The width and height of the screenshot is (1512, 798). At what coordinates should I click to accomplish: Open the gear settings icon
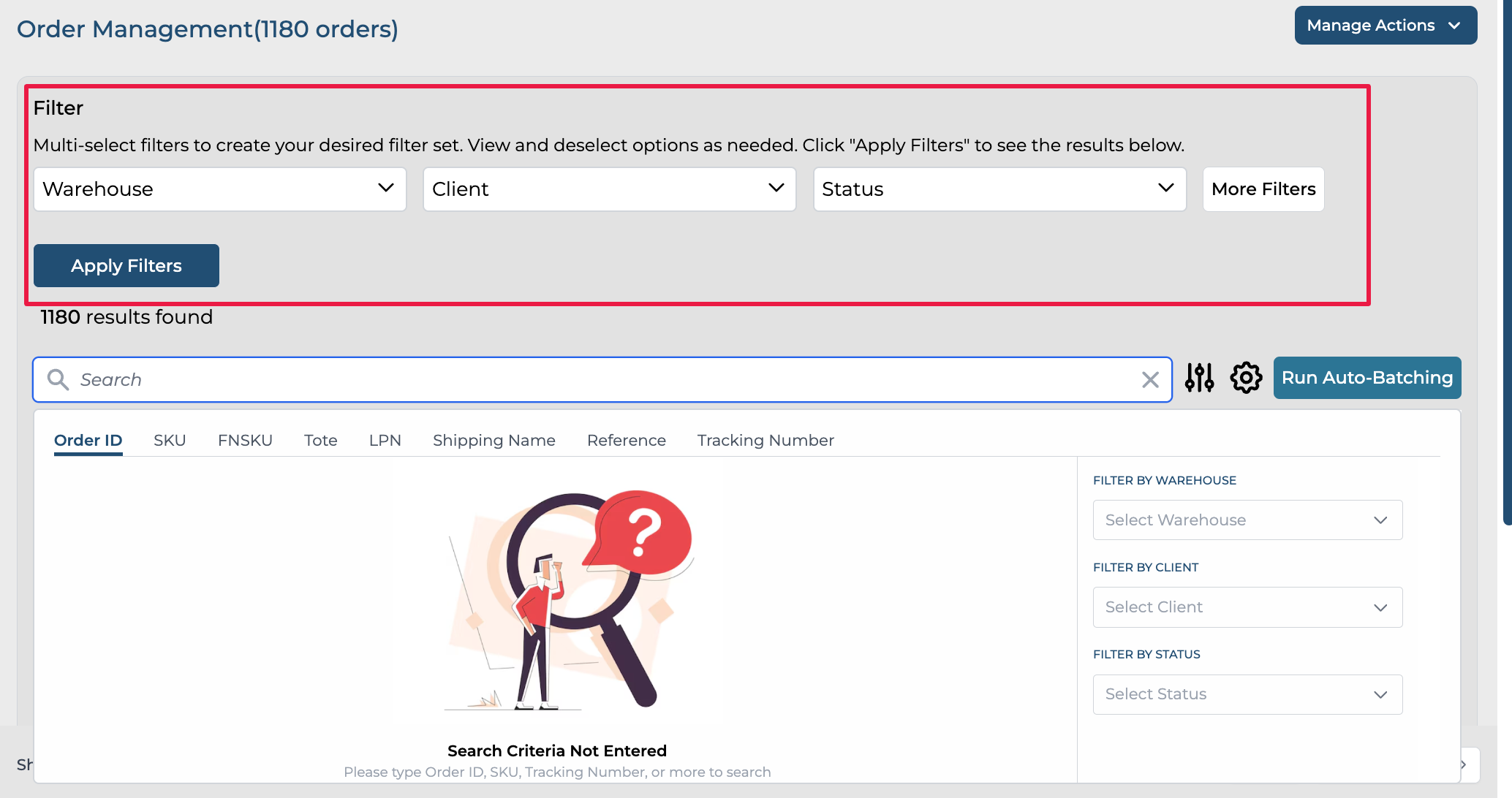(x=1246, y=378)
